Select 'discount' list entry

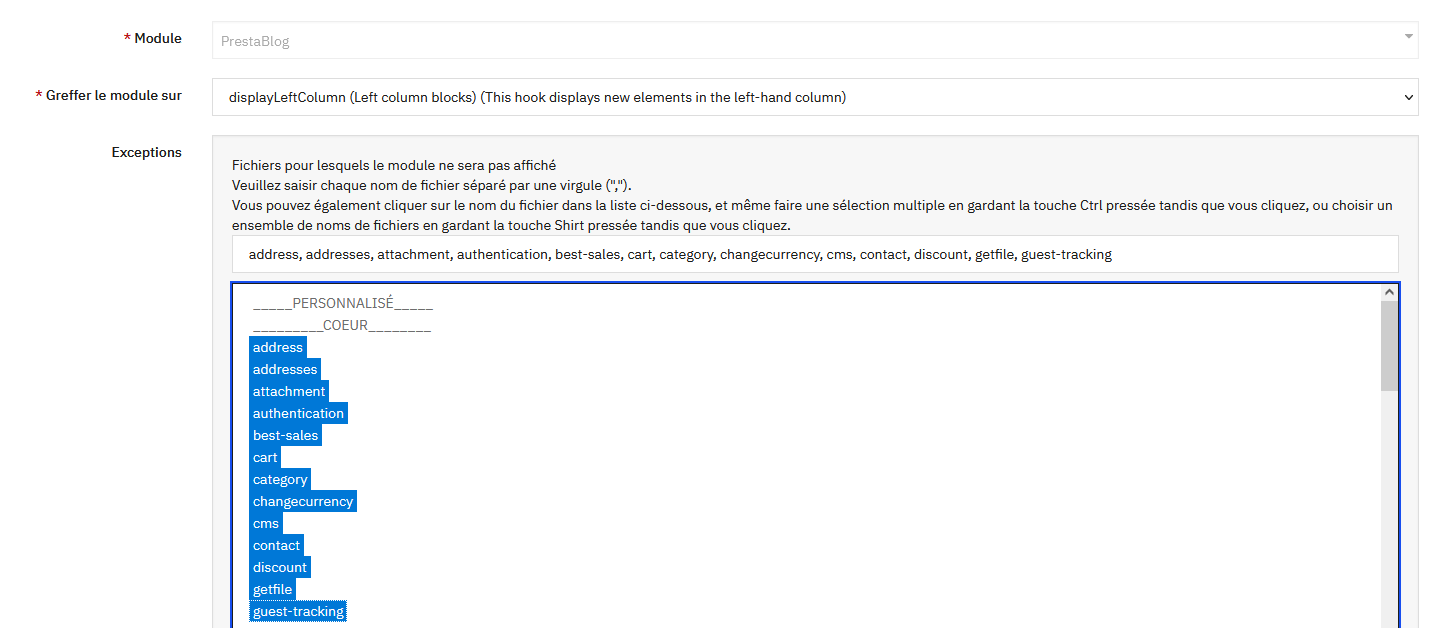(x=280, y=568)
